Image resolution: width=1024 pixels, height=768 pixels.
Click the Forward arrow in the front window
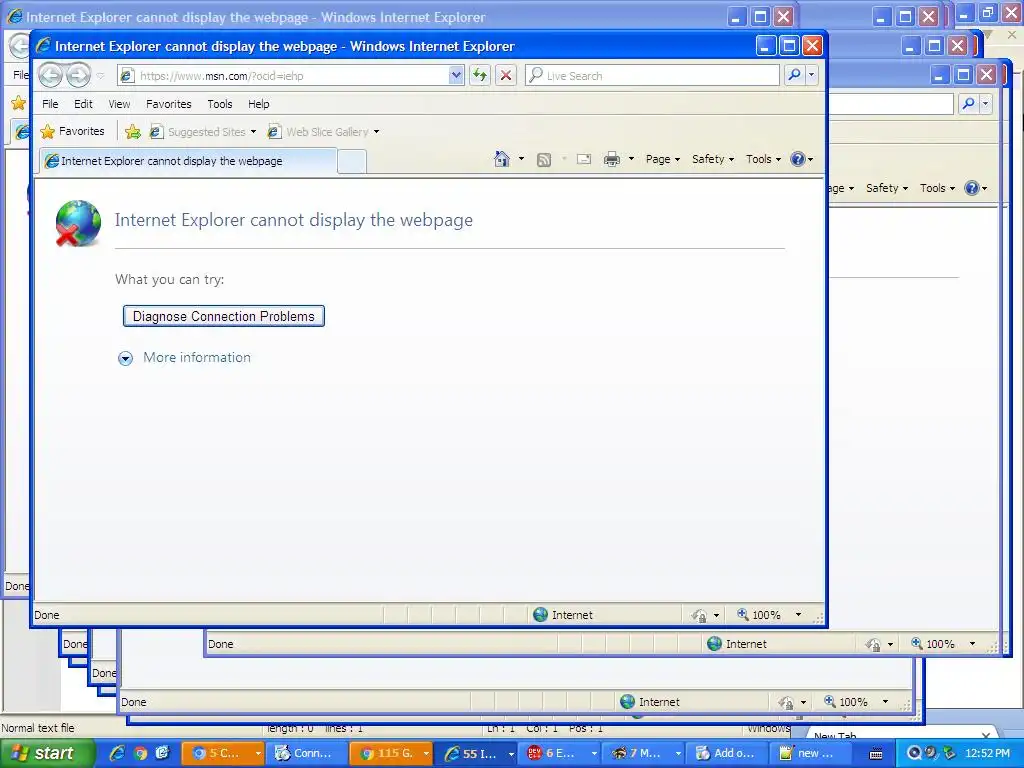pos(78,76)
